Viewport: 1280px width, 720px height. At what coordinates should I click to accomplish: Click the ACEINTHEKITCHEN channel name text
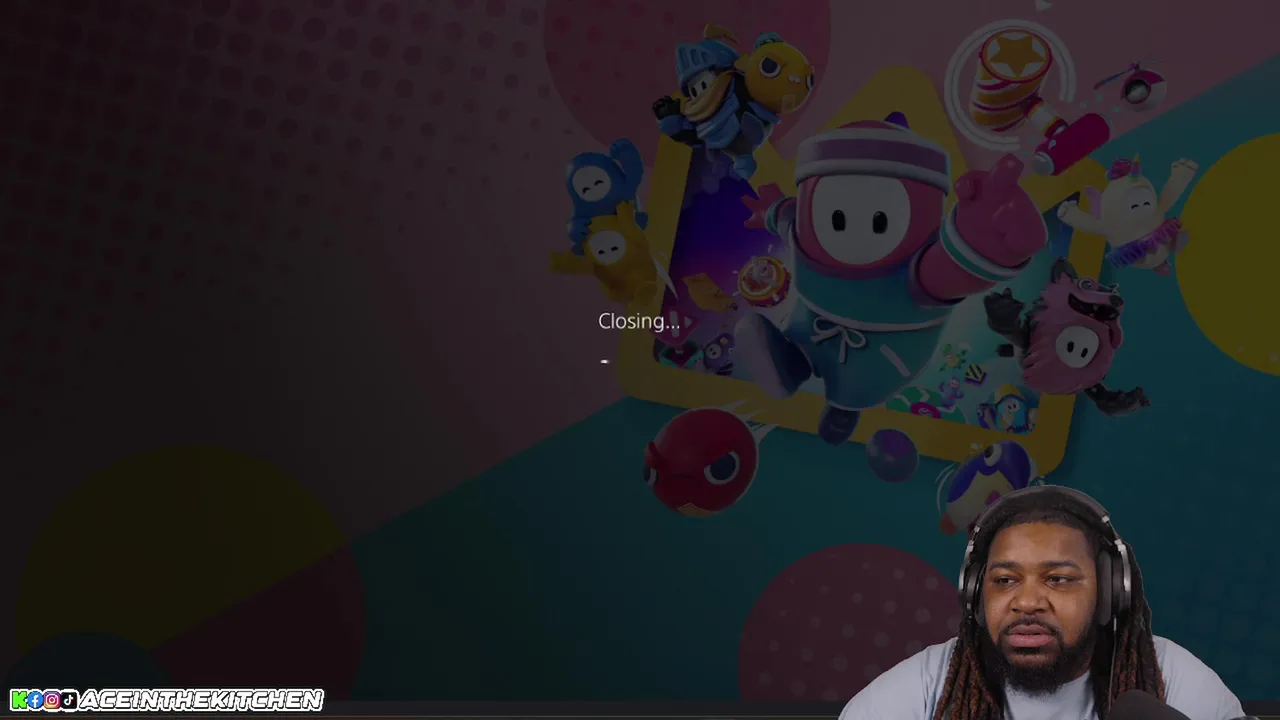pos(201,700)
